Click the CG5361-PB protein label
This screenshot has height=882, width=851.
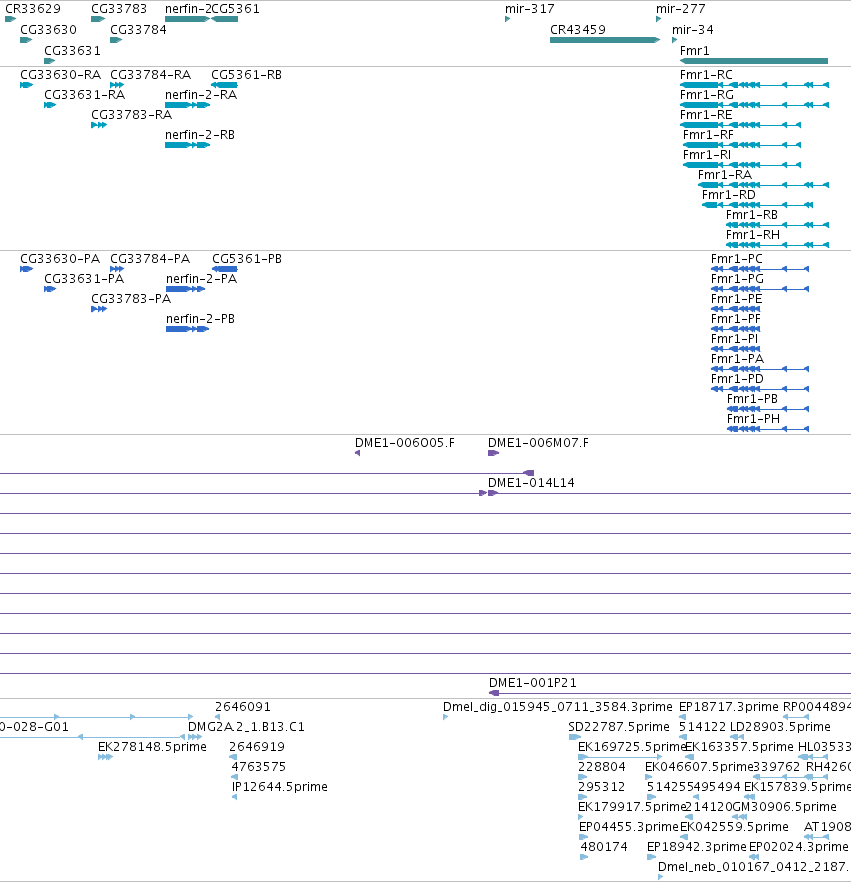pos(247,259)
